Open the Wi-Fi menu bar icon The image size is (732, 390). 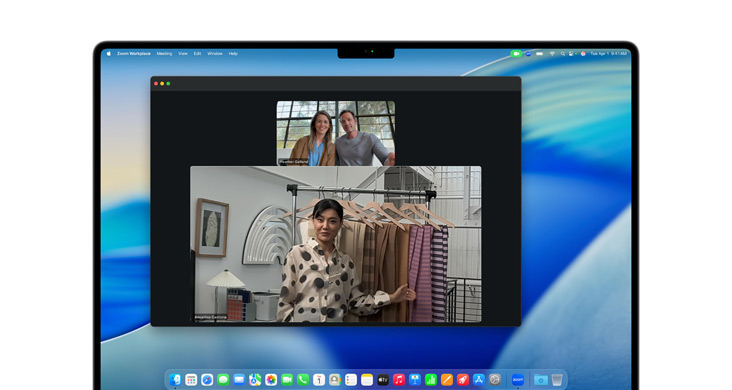[x=552, y=54]
